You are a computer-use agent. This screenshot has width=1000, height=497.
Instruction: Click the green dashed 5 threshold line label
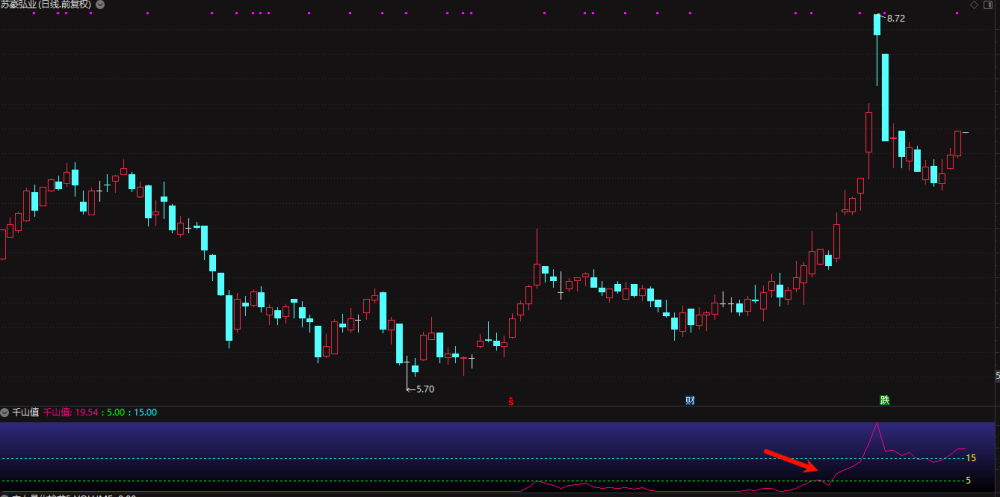click(x=968, y=480)
